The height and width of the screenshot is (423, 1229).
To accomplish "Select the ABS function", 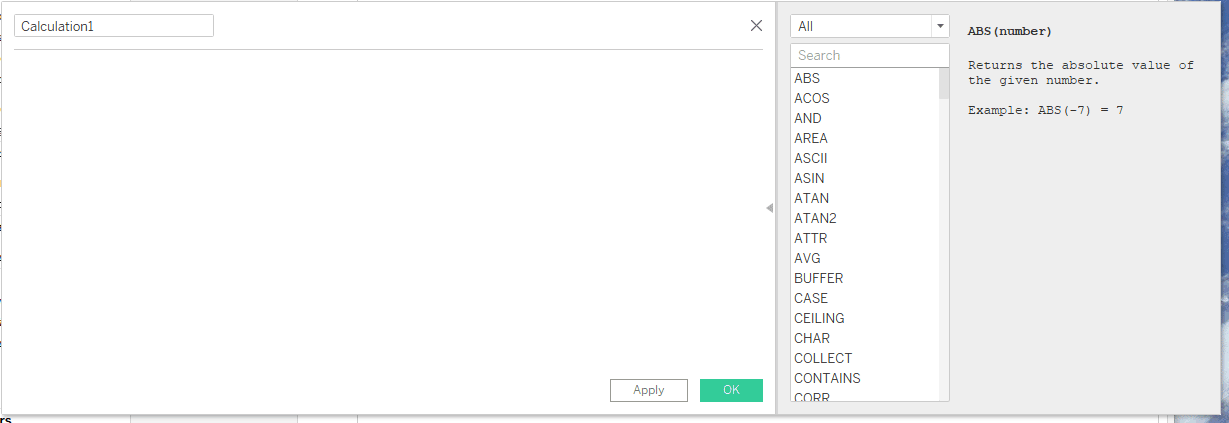I will click(x=807, y=78).
